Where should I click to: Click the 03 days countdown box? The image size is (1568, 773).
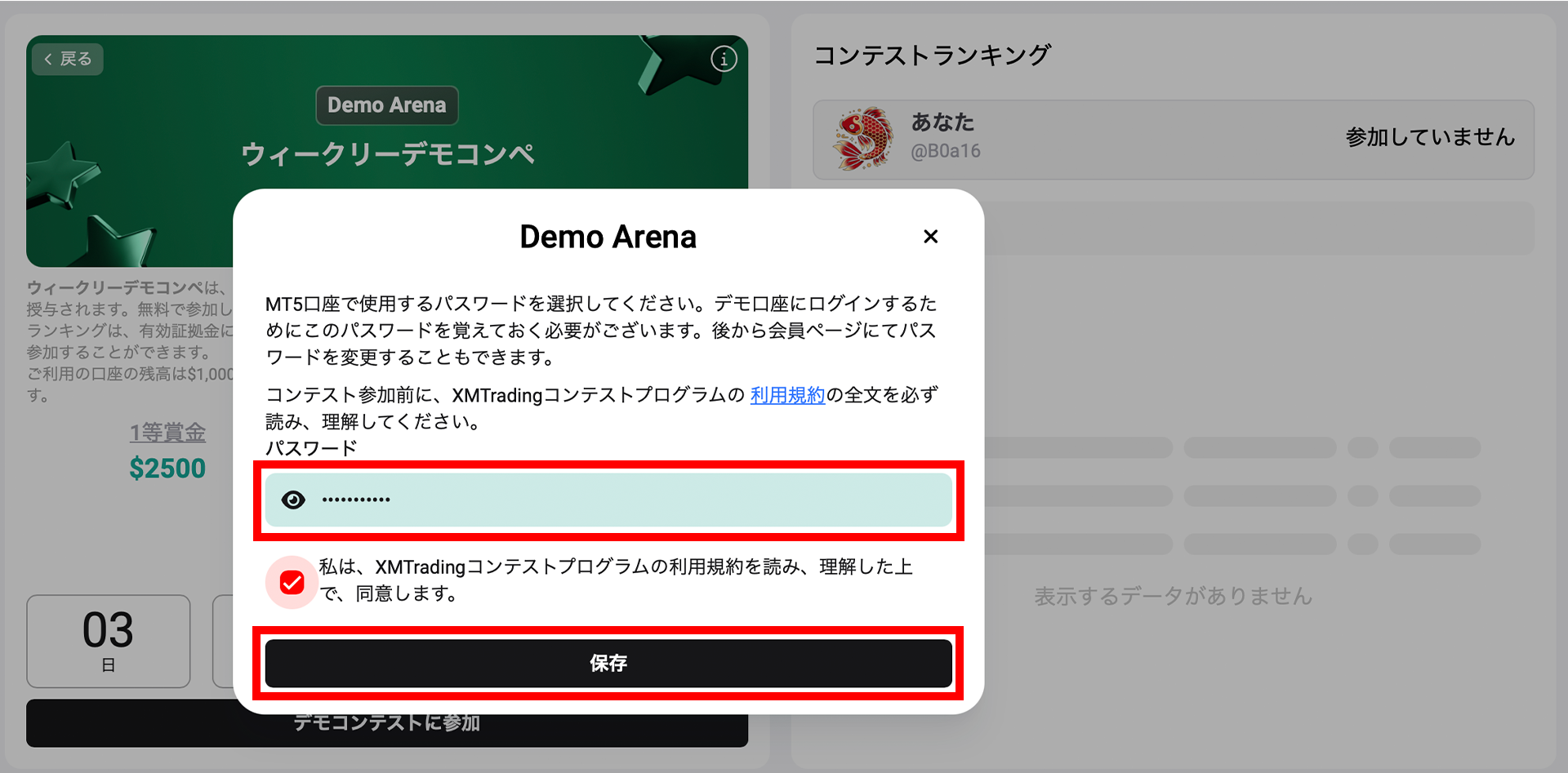(109, 641)
